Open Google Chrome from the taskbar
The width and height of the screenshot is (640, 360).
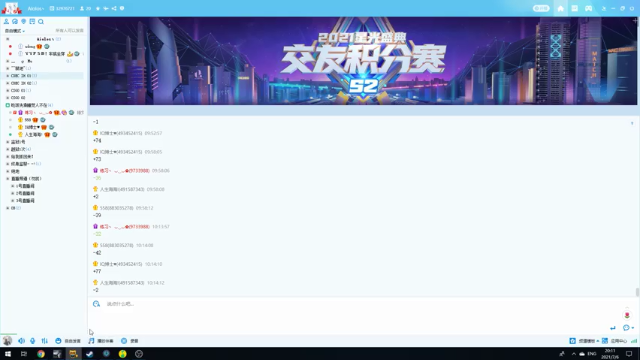coord(41,354)
